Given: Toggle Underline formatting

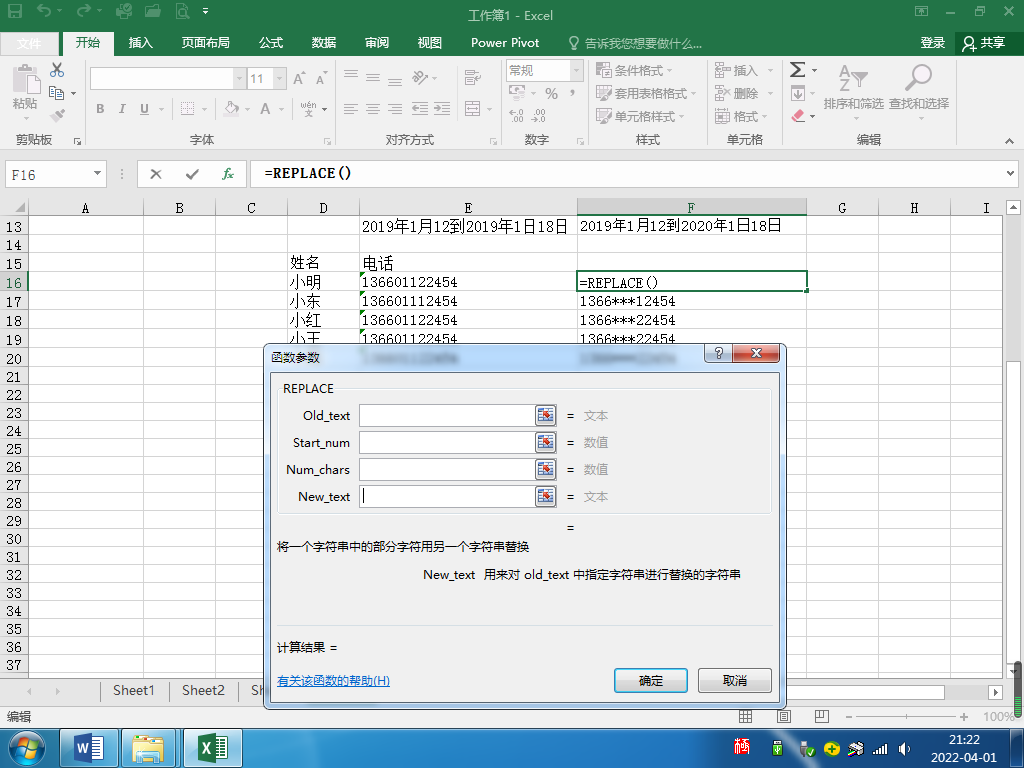Looking at the screenshot, I should coord(144,108).
